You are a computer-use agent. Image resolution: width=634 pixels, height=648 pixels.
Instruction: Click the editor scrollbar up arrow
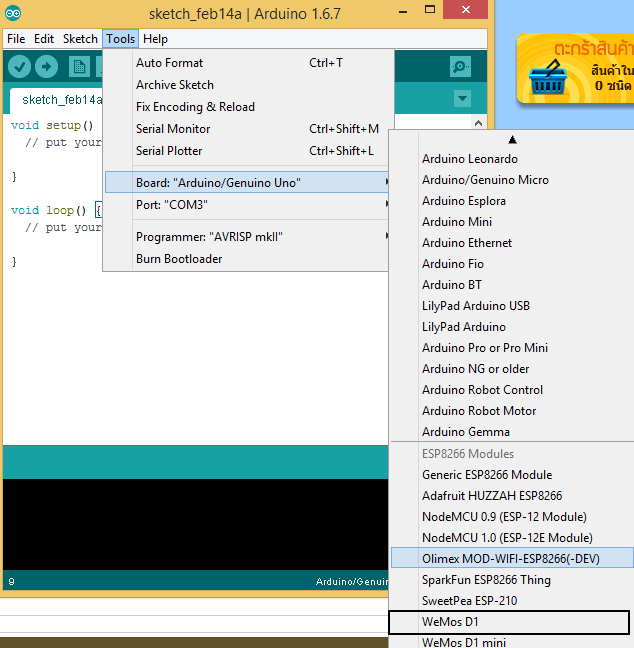click(478, 123)
